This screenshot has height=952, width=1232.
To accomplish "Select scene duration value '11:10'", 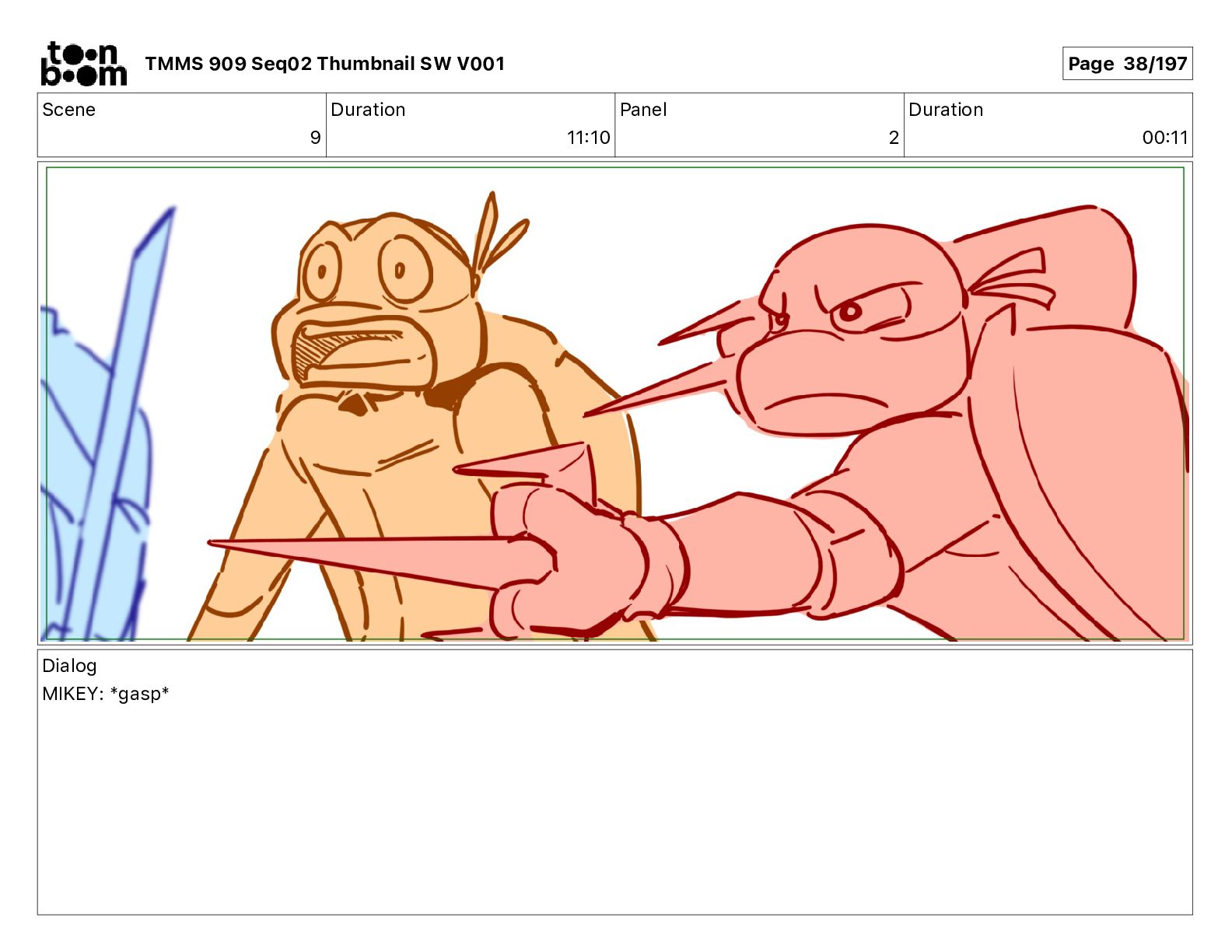I will 588,138.
